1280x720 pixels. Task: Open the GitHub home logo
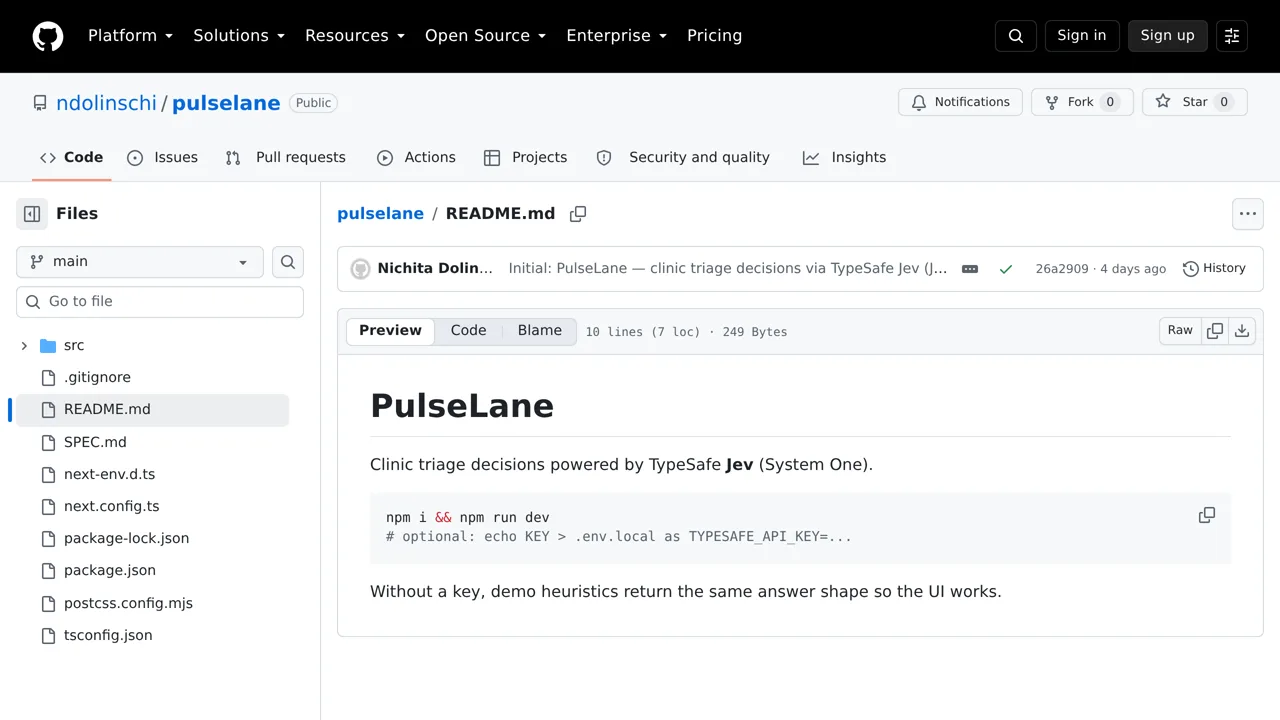[48, 36]
